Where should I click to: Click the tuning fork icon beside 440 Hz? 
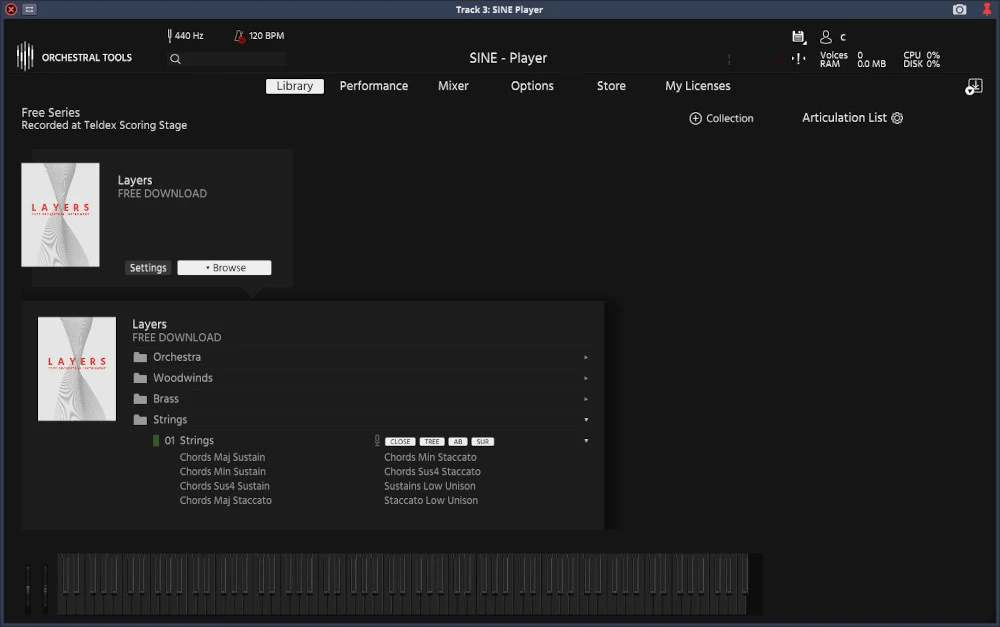pos(170,36)
